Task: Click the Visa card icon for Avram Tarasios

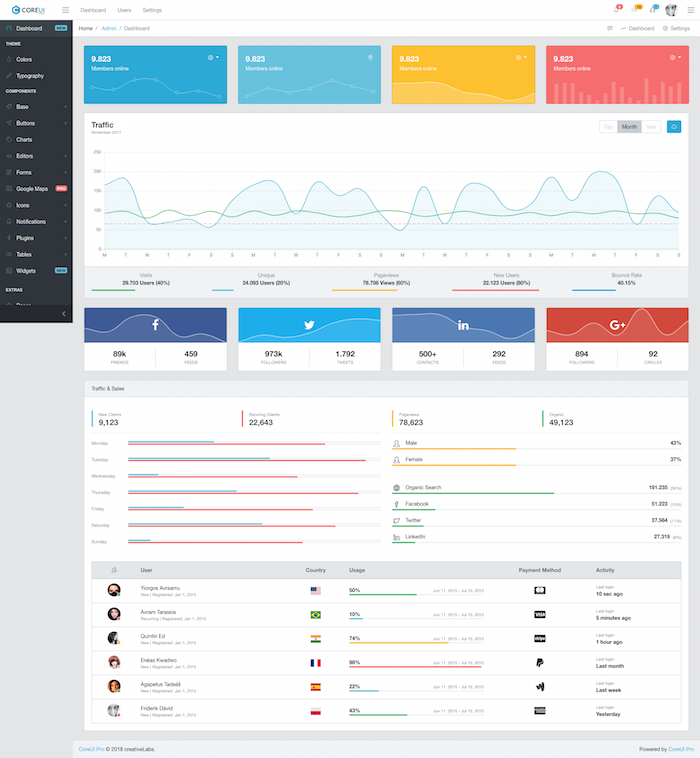Action: pos(540,614)
